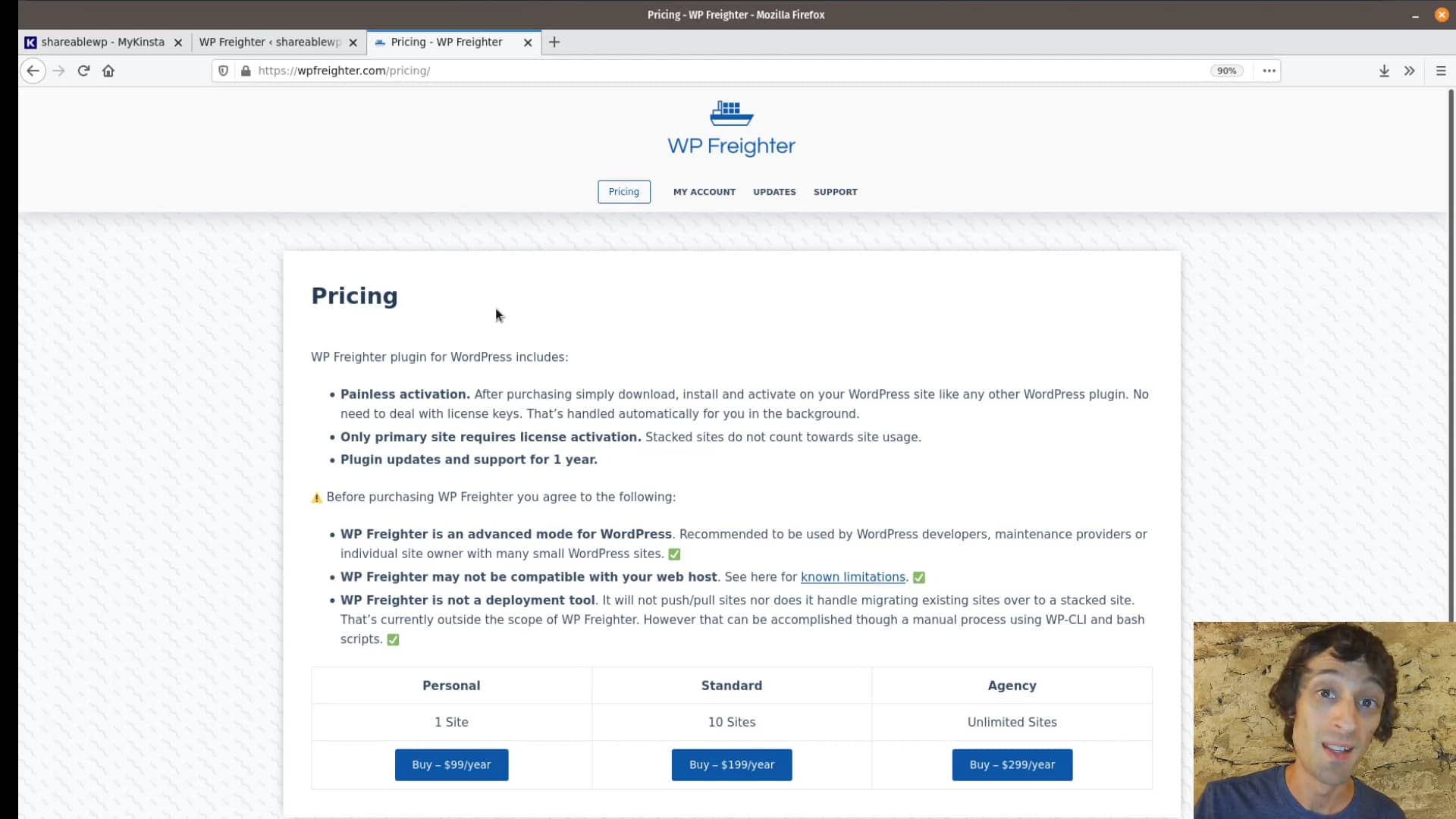
Task: Select the Pricing - WP Freighter tab
Action: pos(454,42)
